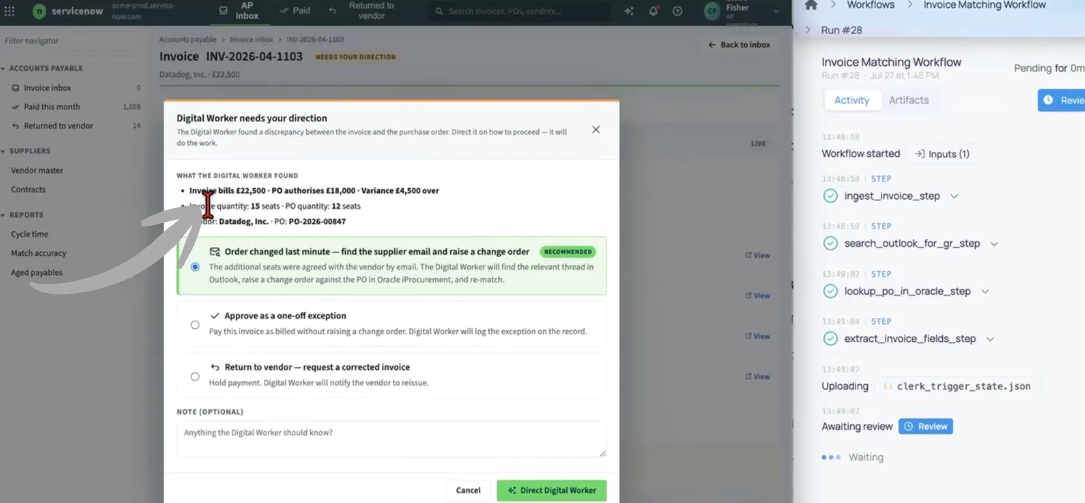Open Contracts in sidebar
This screenshot has height=503, width=1085.
click(28, 190)
